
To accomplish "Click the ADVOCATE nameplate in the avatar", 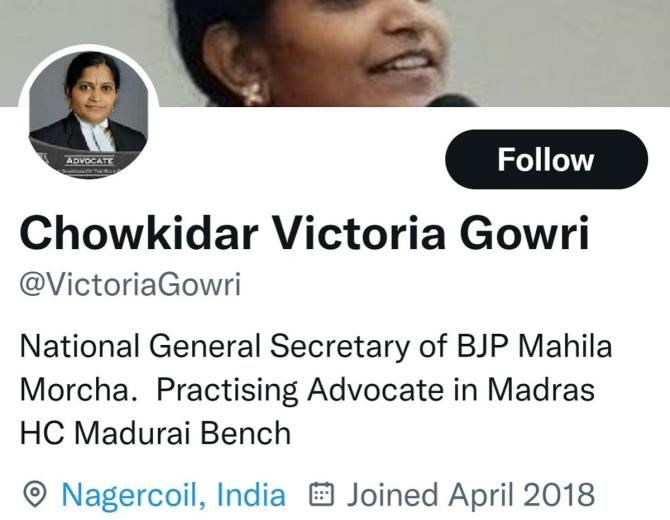I will [x=90, y=161].
